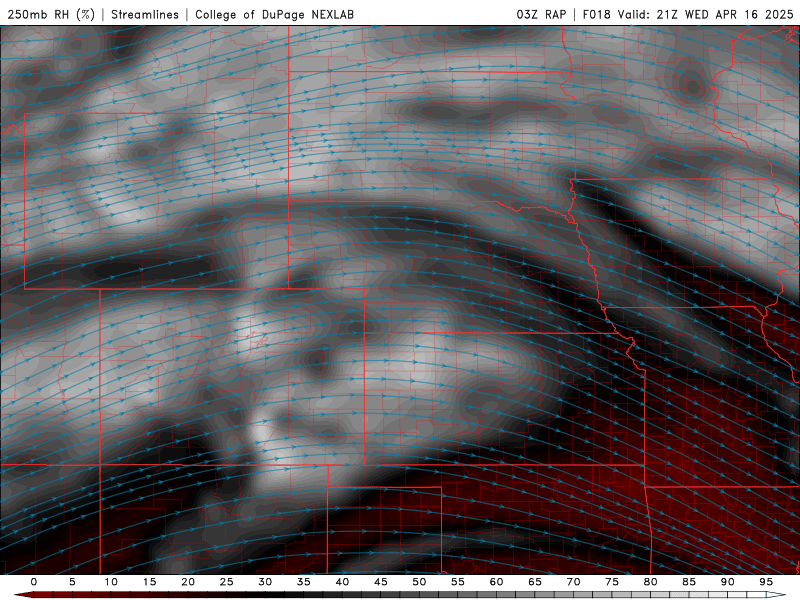Click the '40' value on color scale

pos(342,582)
